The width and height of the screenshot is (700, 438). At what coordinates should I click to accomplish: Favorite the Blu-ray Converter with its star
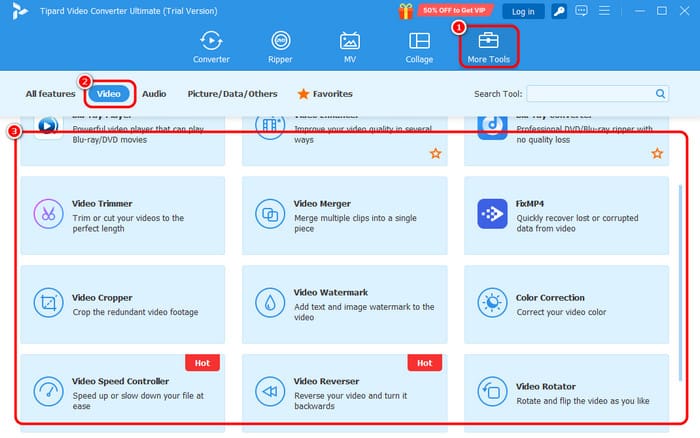click(657, 154)
